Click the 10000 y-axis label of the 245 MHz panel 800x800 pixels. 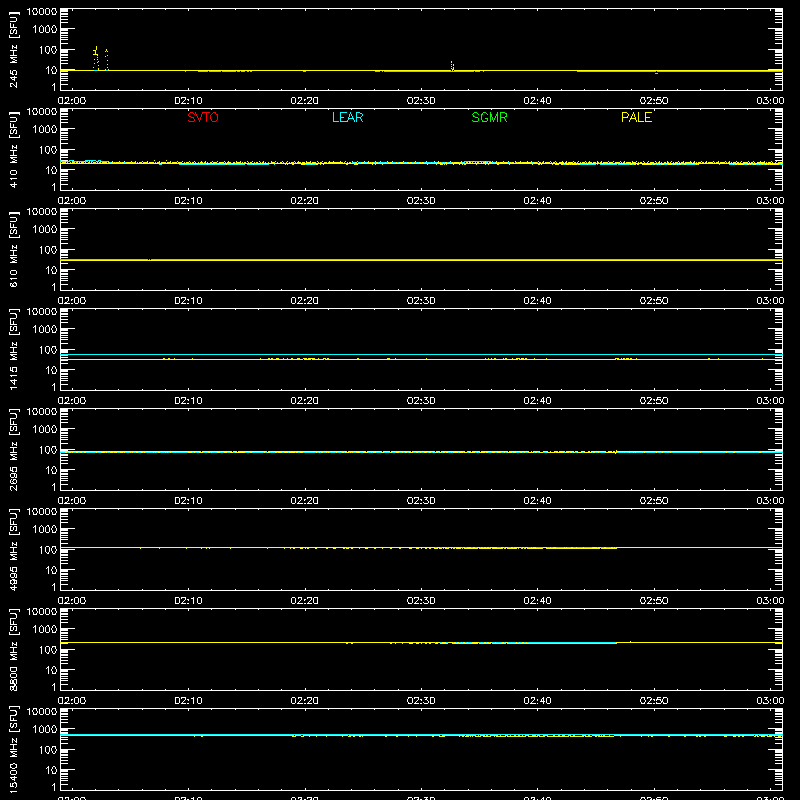(x=42, y=12)
